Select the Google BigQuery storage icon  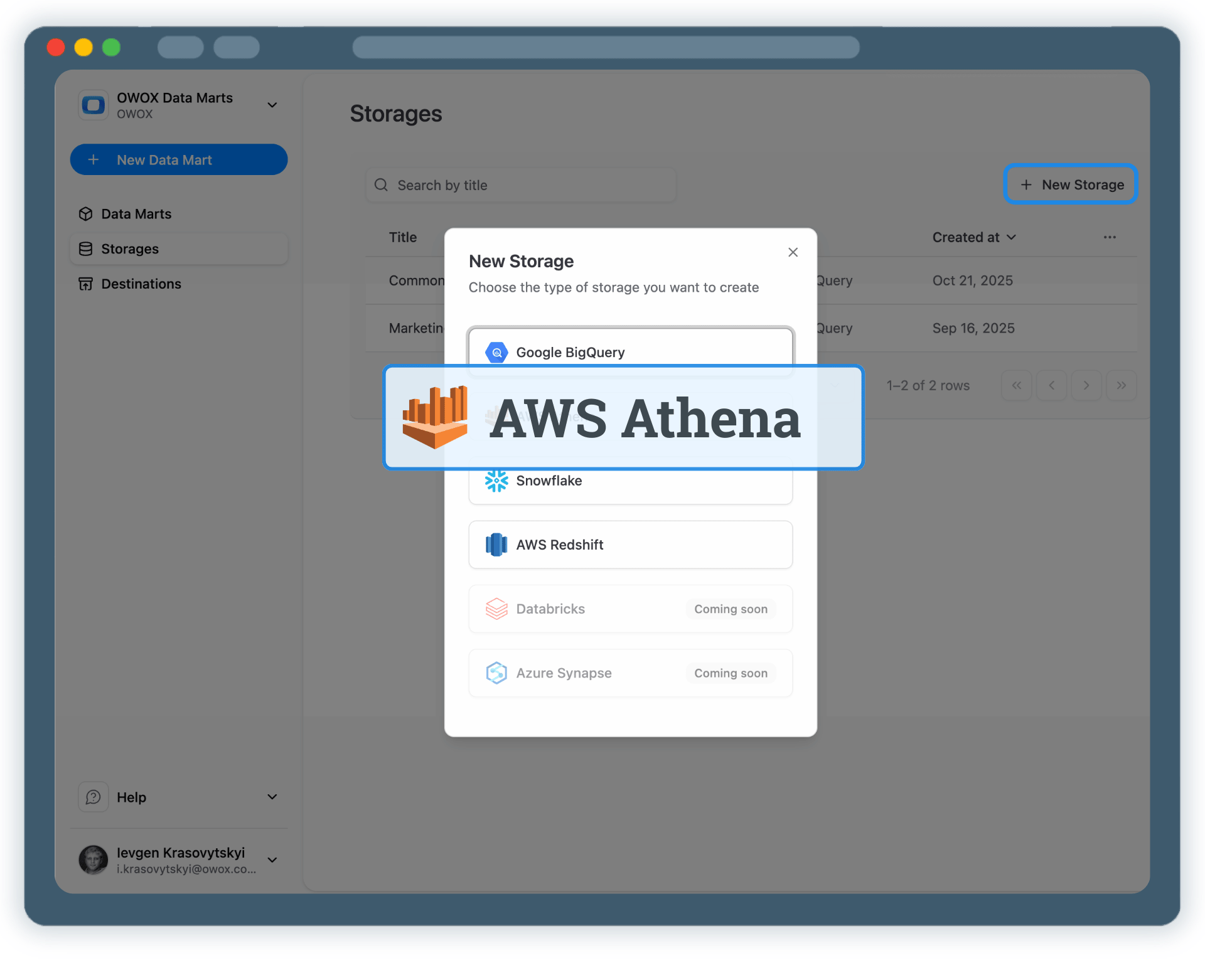pyautogui.click(x=496, y=352)
